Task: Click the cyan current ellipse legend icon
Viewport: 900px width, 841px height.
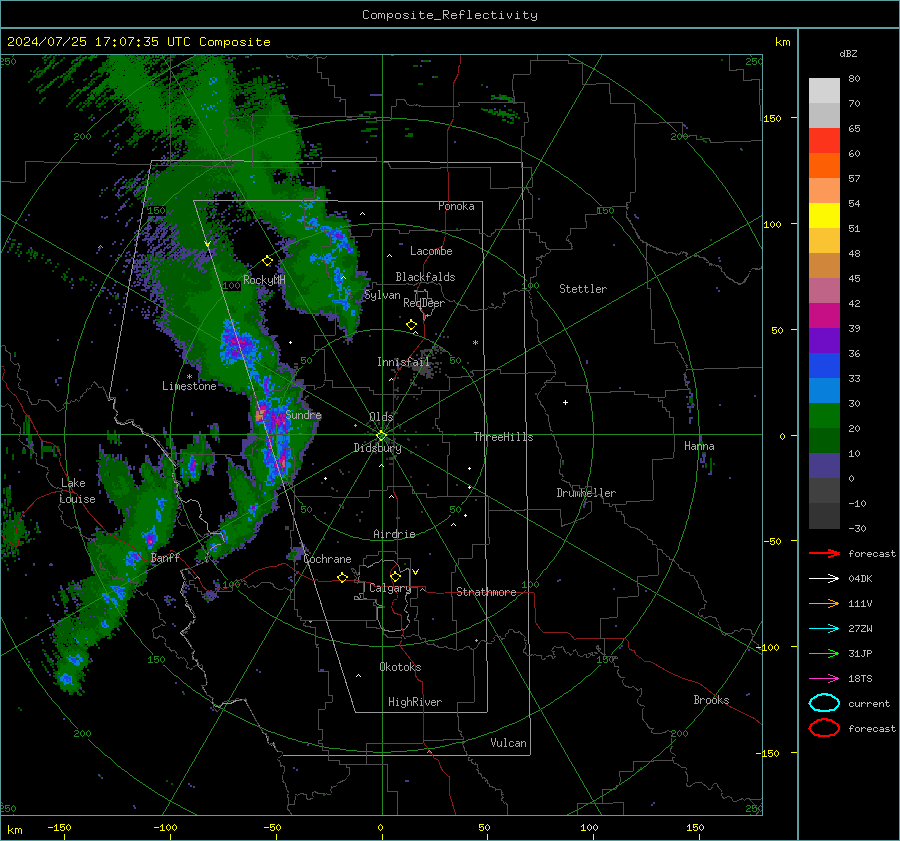Action: (824, 703)
